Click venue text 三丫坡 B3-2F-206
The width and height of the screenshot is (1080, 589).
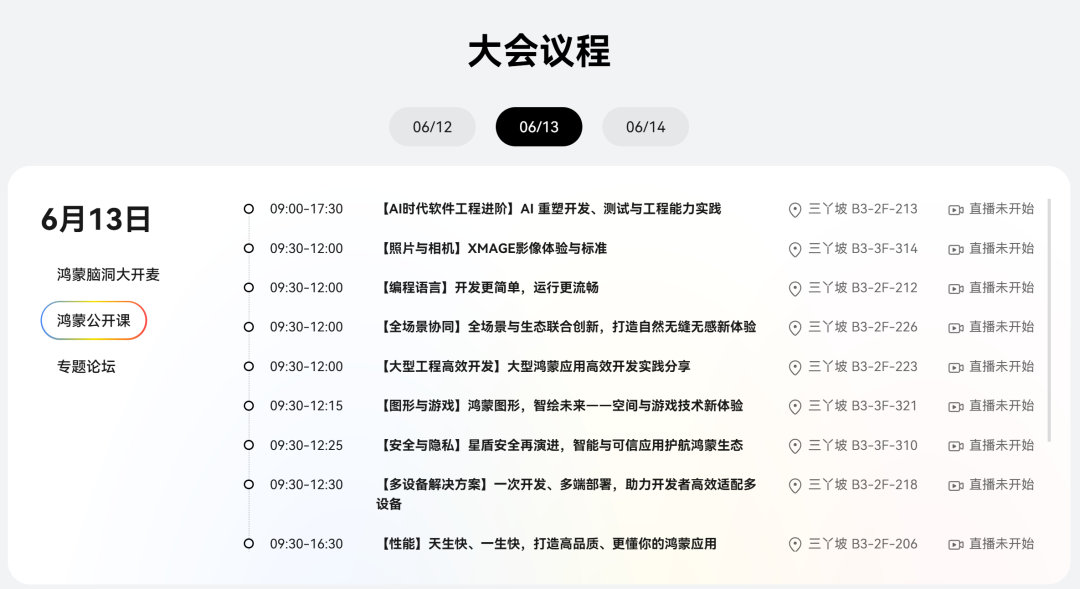point(862,544)
